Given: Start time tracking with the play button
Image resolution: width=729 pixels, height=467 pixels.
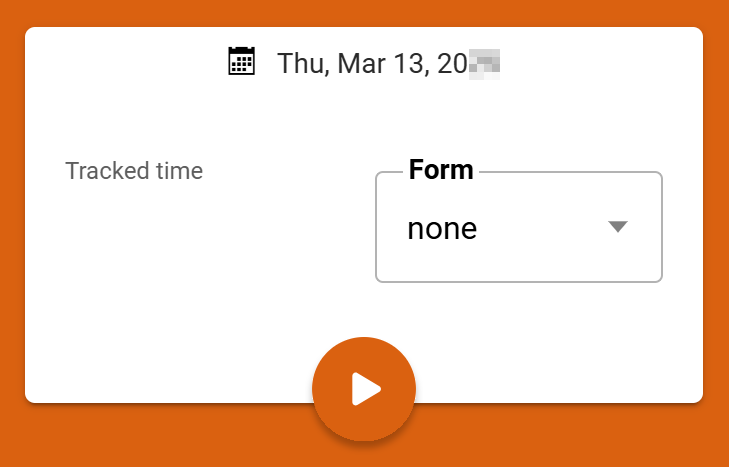Looking at the screenshot, I should click(364, 389).
